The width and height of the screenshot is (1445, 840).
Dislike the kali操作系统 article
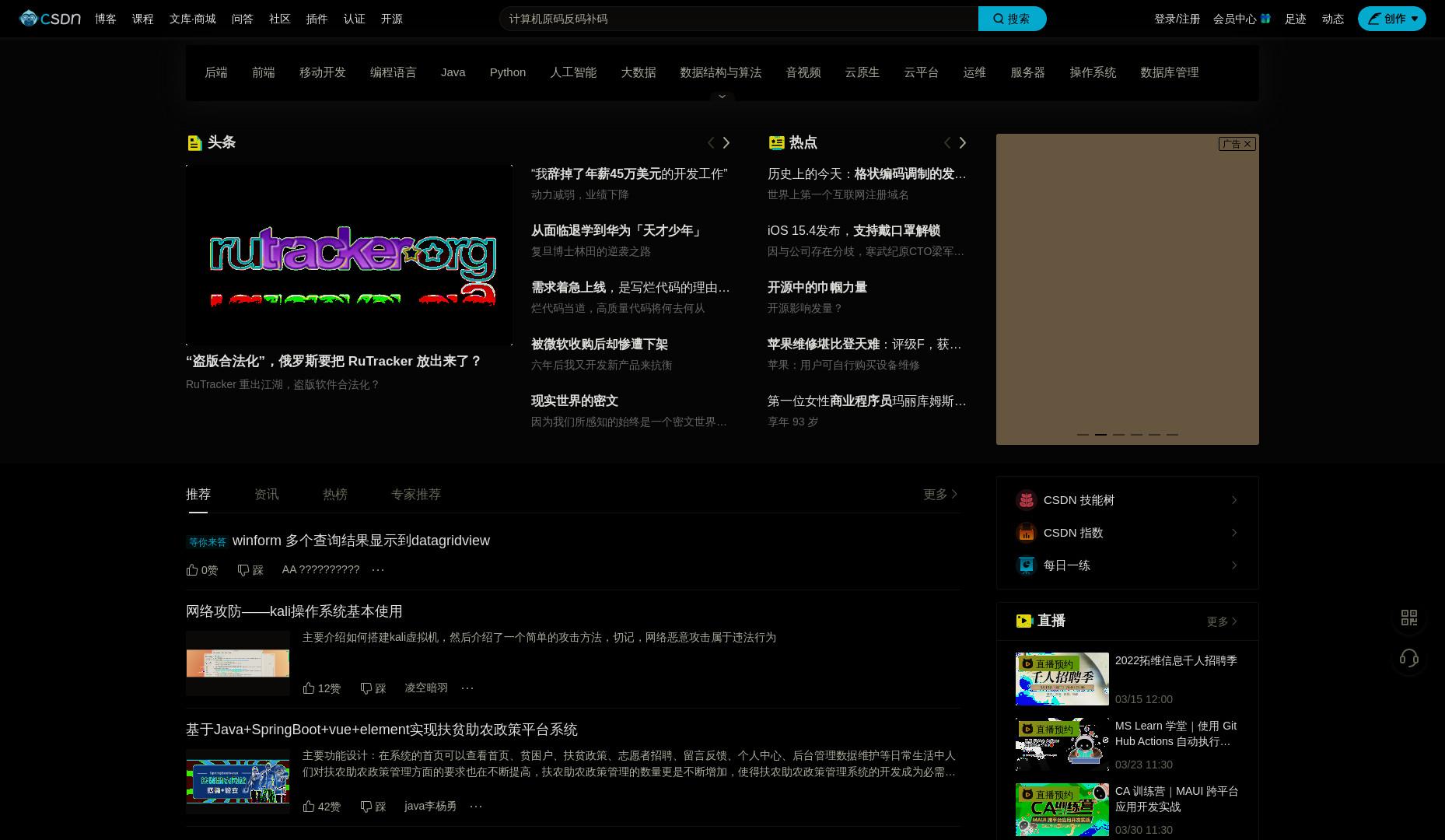373,688
